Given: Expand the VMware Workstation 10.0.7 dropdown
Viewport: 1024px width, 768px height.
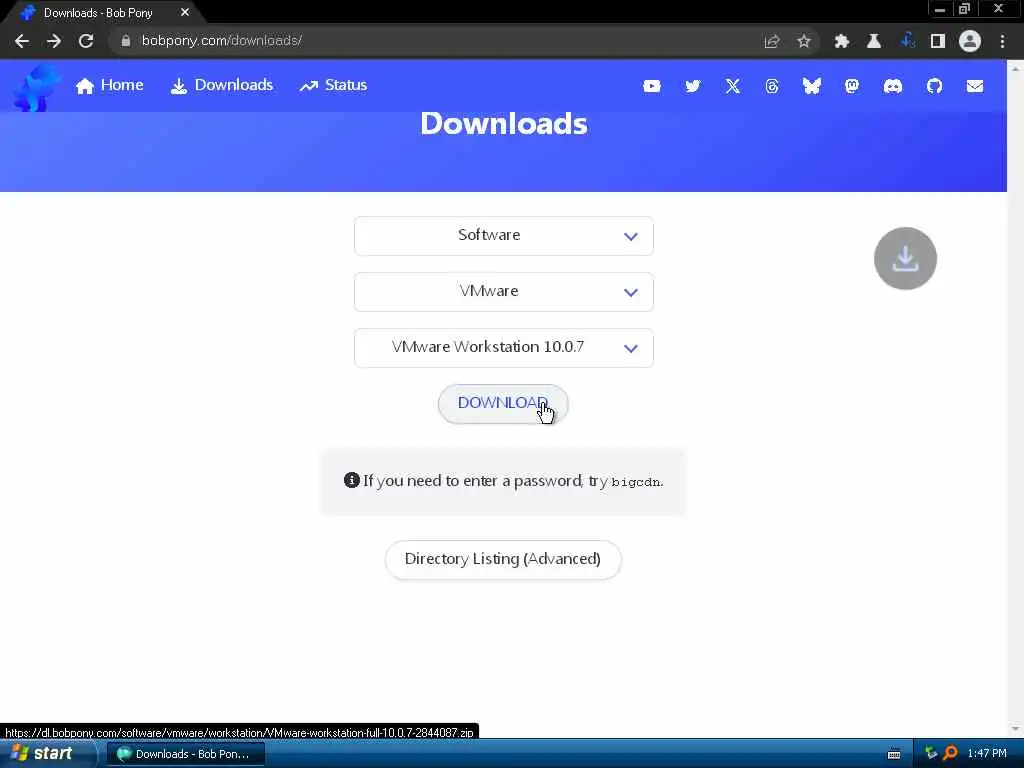Looking at the screenshot, I should [504, 348].
